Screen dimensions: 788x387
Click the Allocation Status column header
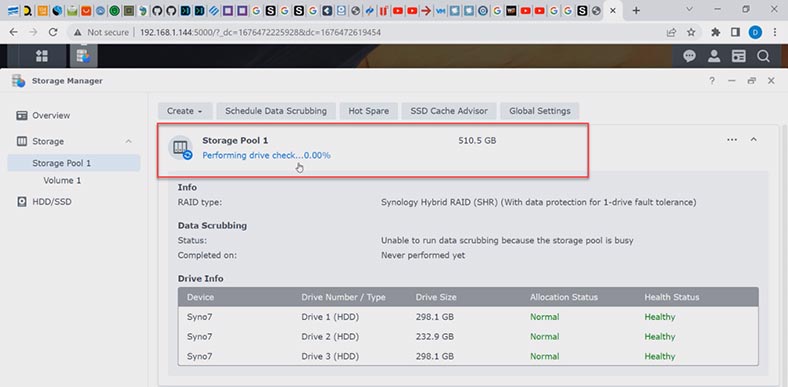pos(564,297)
